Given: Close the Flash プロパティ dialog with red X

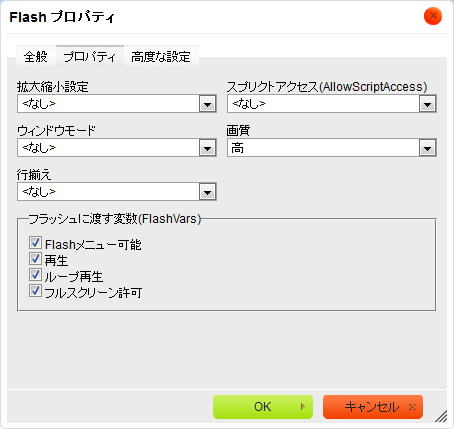Looking at the screenshot, I should pos(433,16).
